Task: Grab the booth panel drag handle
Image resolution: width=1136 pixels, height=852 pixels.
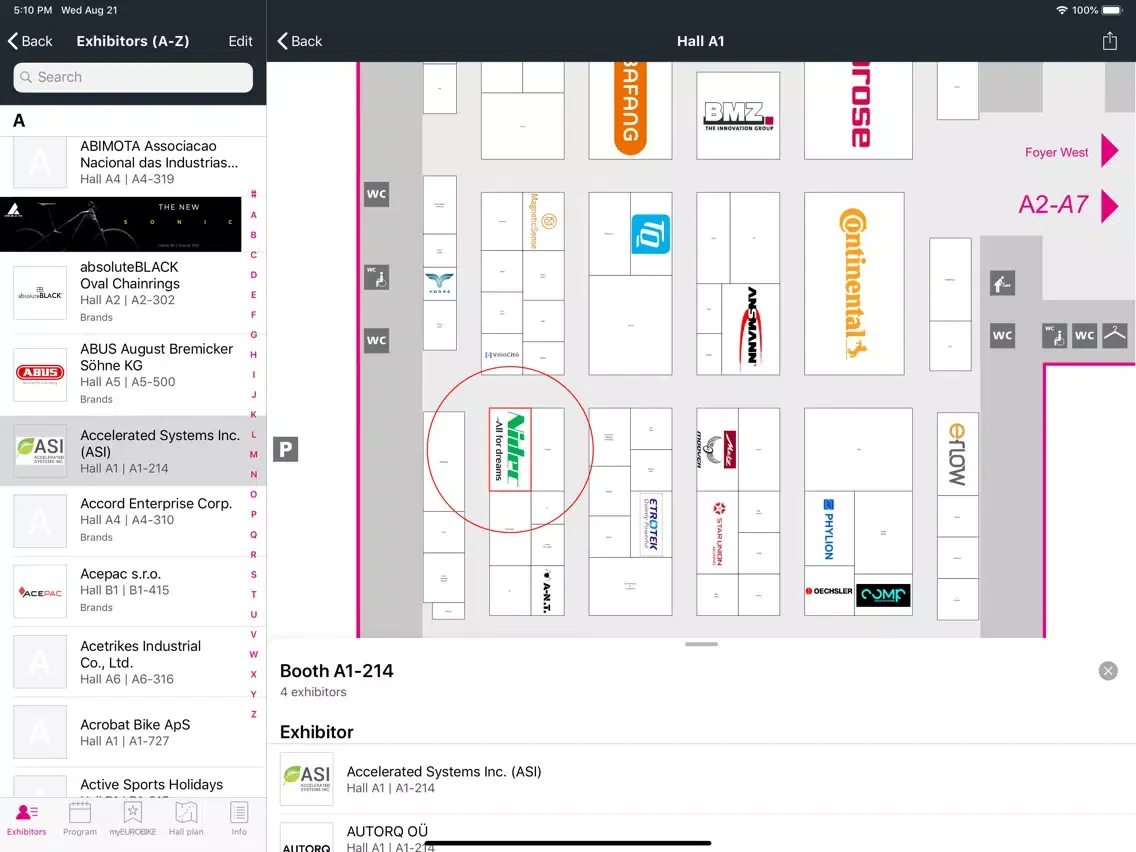Action: coord(701,644)
